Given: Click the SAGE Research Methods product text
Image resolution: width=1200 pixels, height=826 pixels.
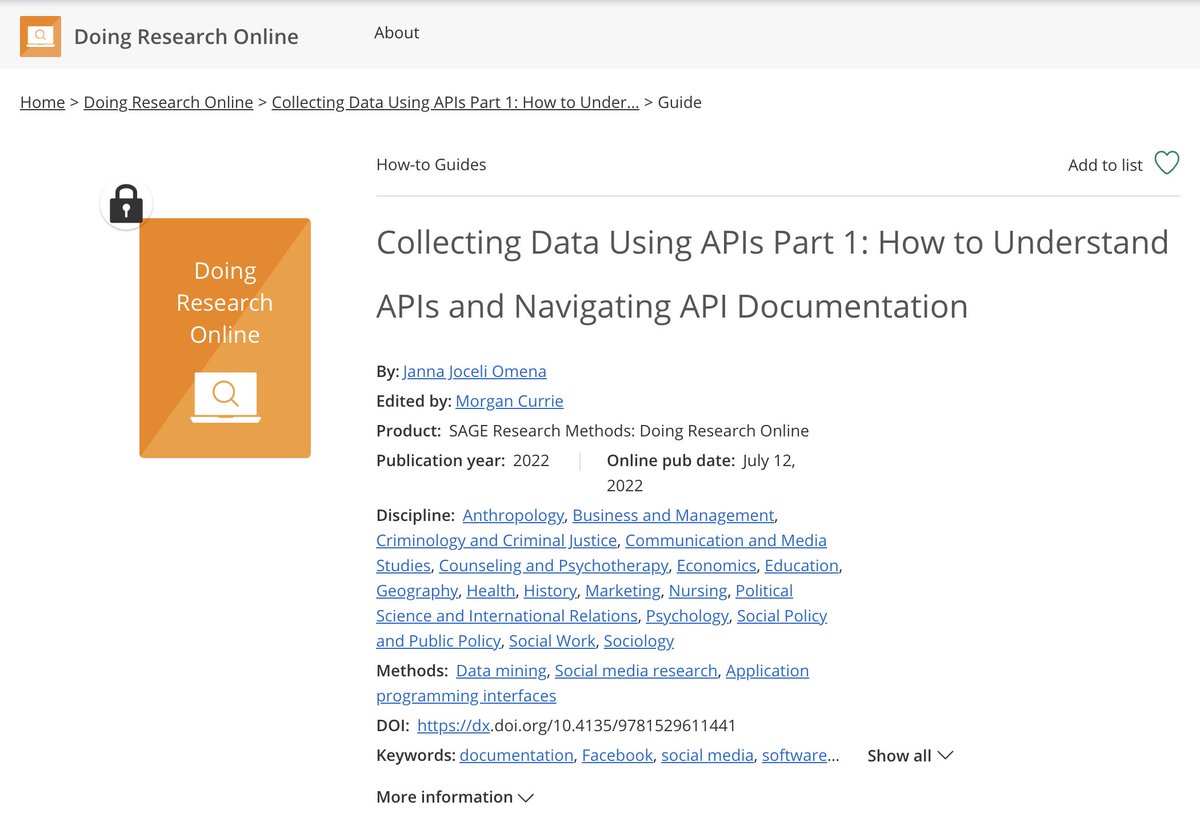Looking at the screenshot, I should 629,431.
